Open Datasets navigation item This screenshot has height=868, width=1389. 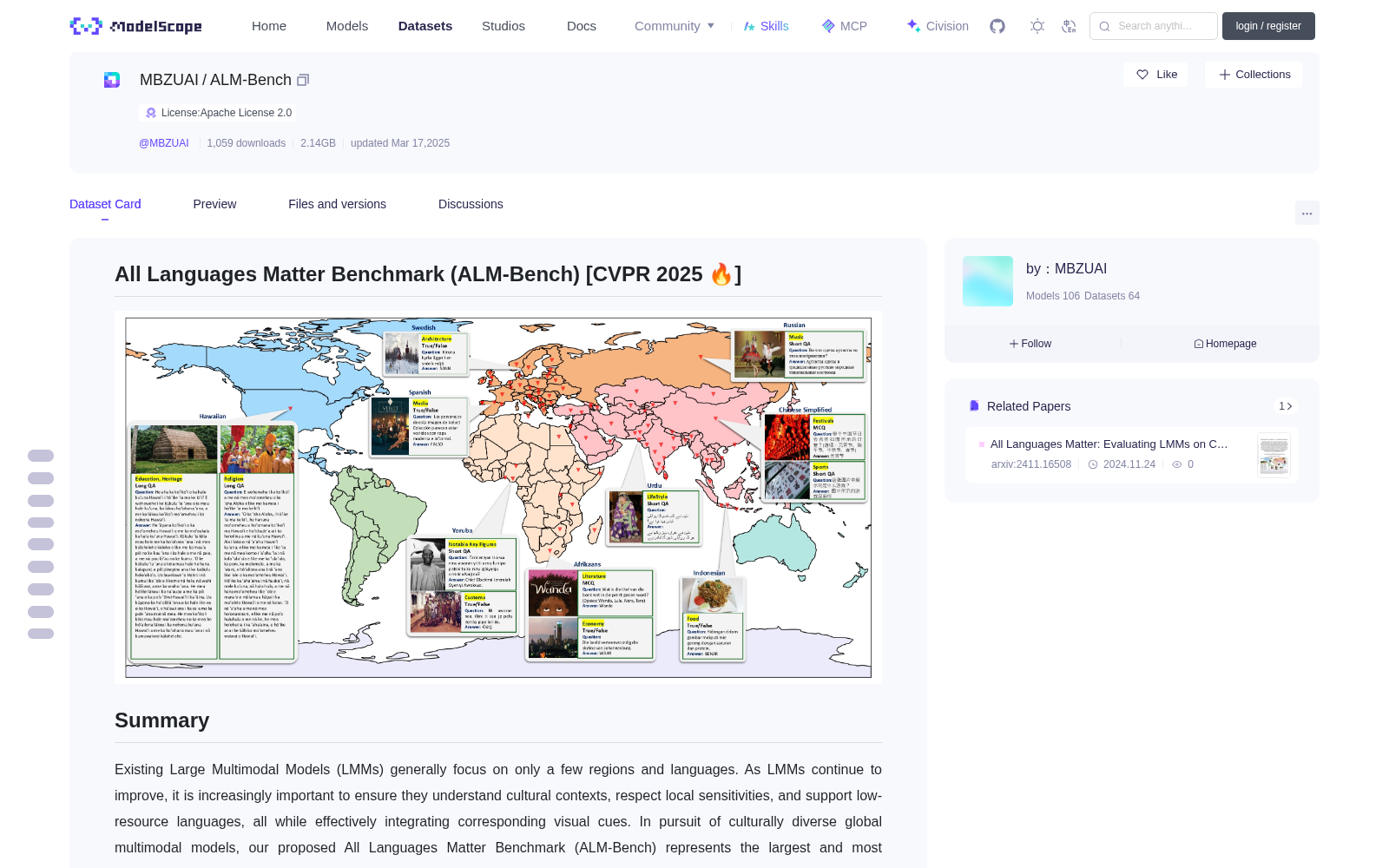click(425, 26)
